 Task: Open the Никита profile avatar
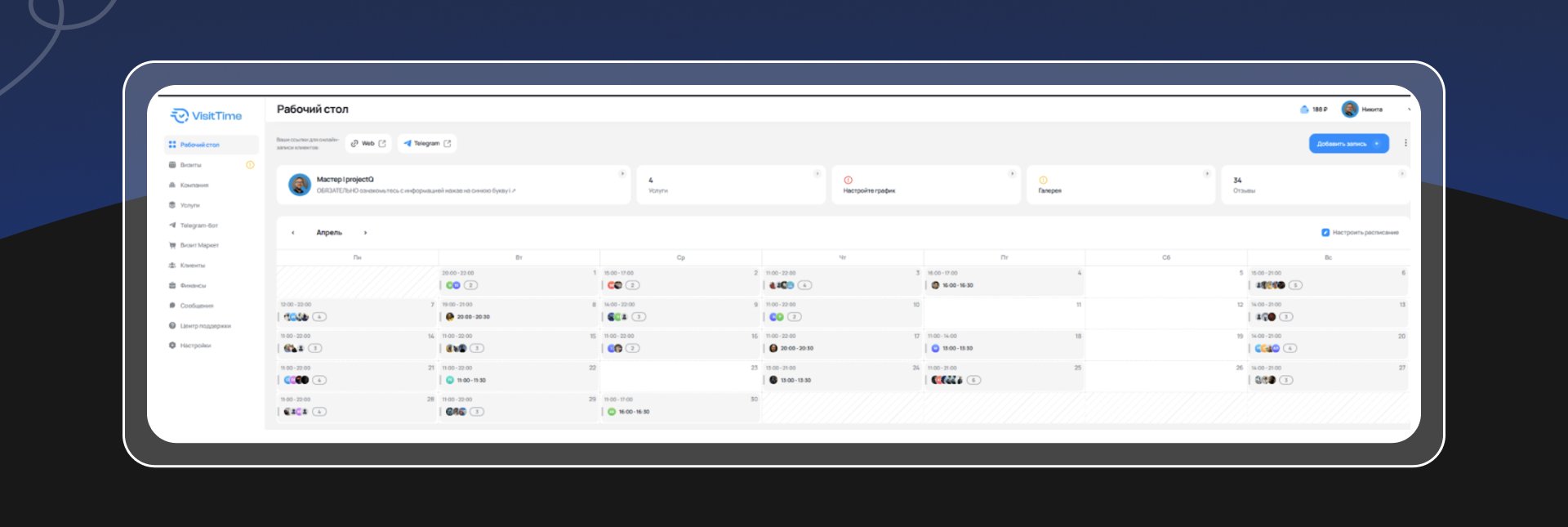[1350, 109]
